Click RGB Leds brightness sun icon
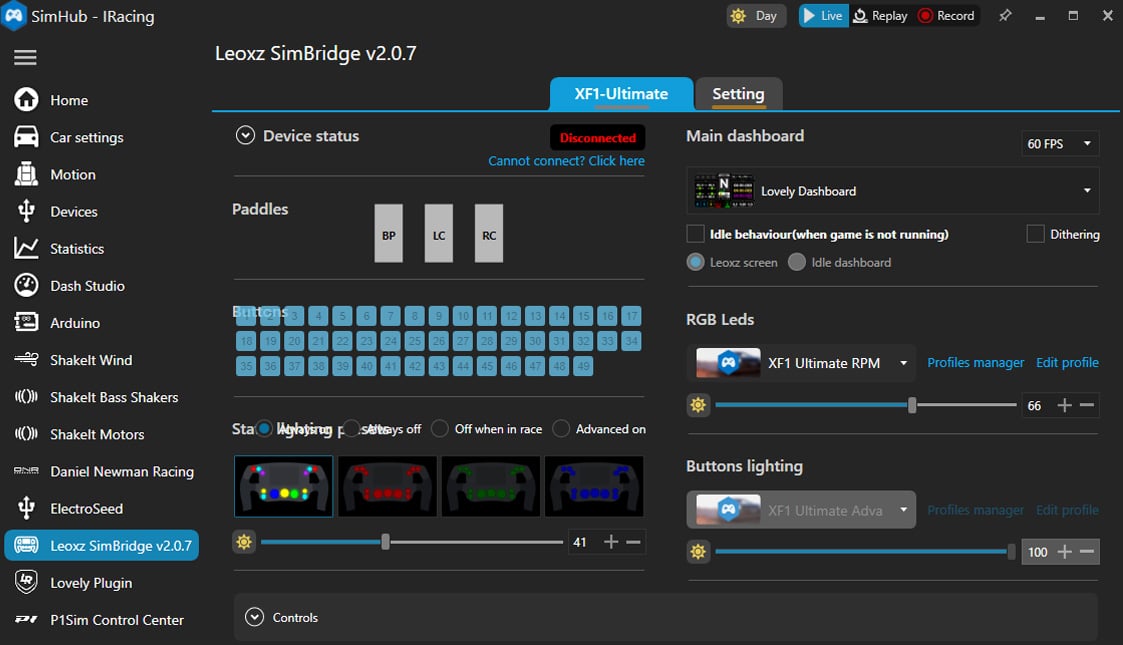 [x=698, y=405]
